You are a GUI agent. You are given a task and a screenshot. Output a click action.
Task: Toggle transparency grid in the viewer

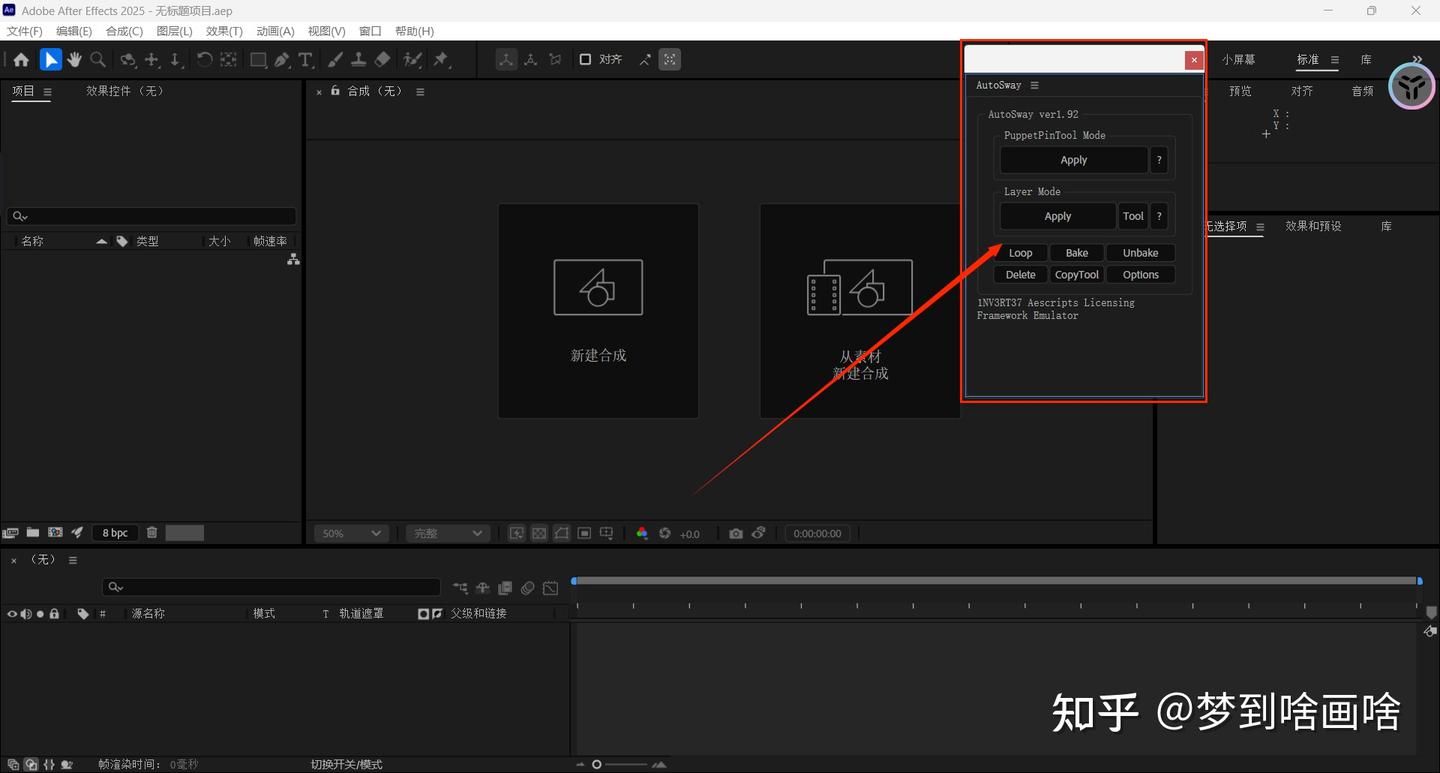pos(539,534)
